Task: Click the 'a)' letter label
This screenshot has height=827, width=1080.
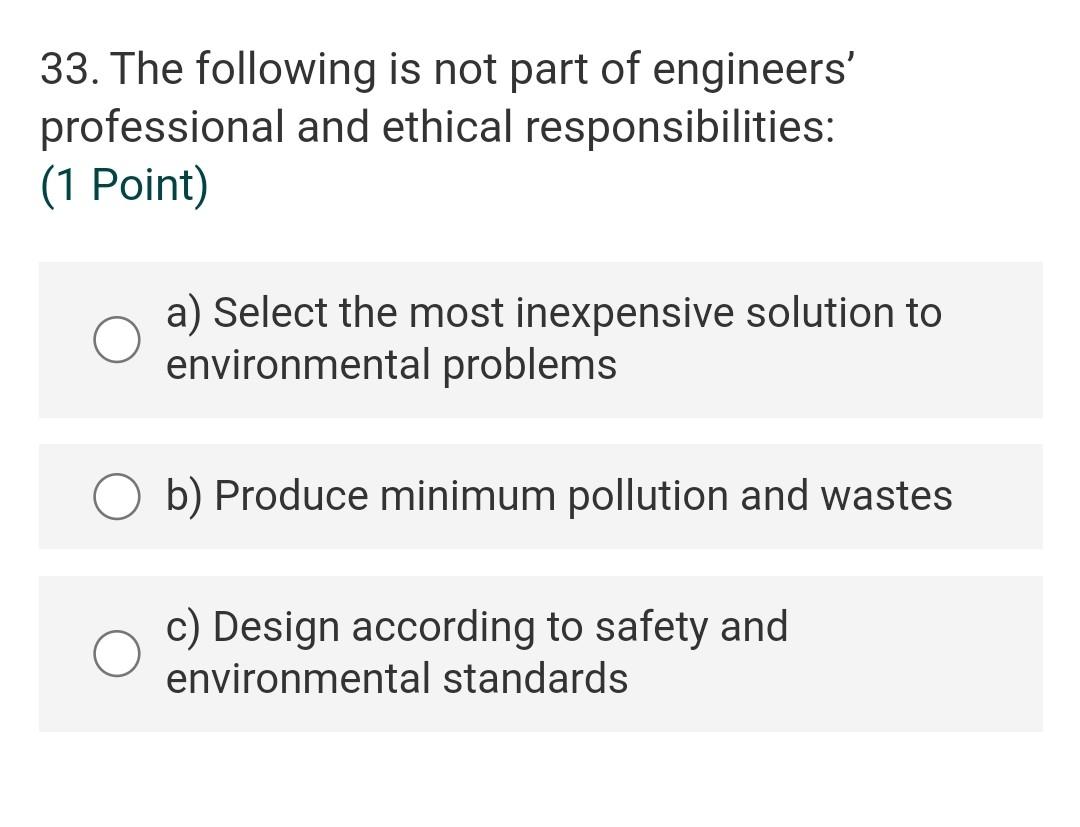Action: pyautogui.click(x=184, y=313)
